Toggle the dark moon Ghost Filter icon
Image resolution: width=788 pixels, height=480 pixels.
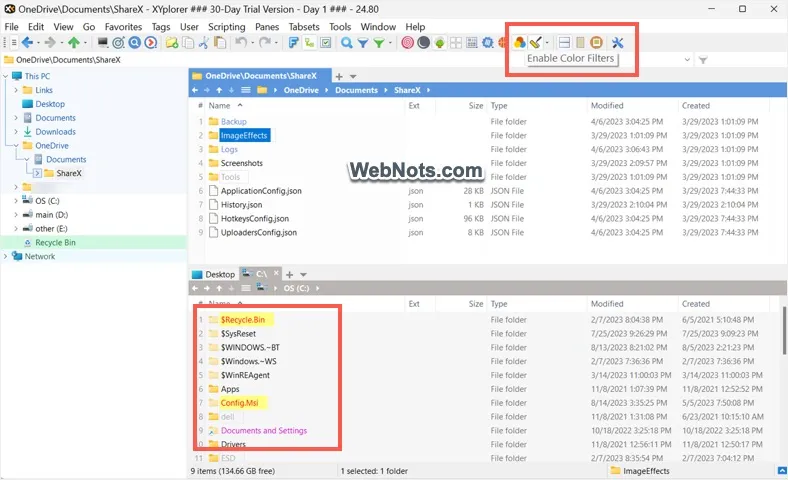(424, 43)
